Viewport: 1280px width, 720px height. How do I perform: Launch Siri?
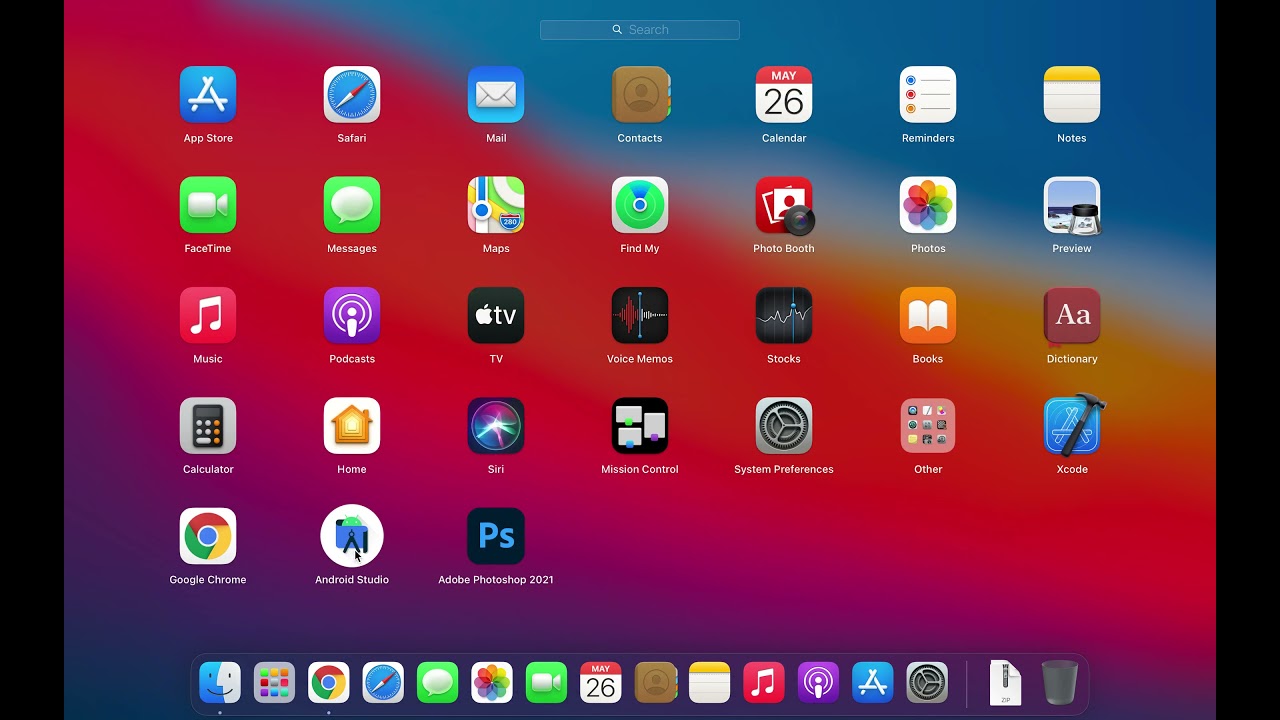tap(496, 426)
